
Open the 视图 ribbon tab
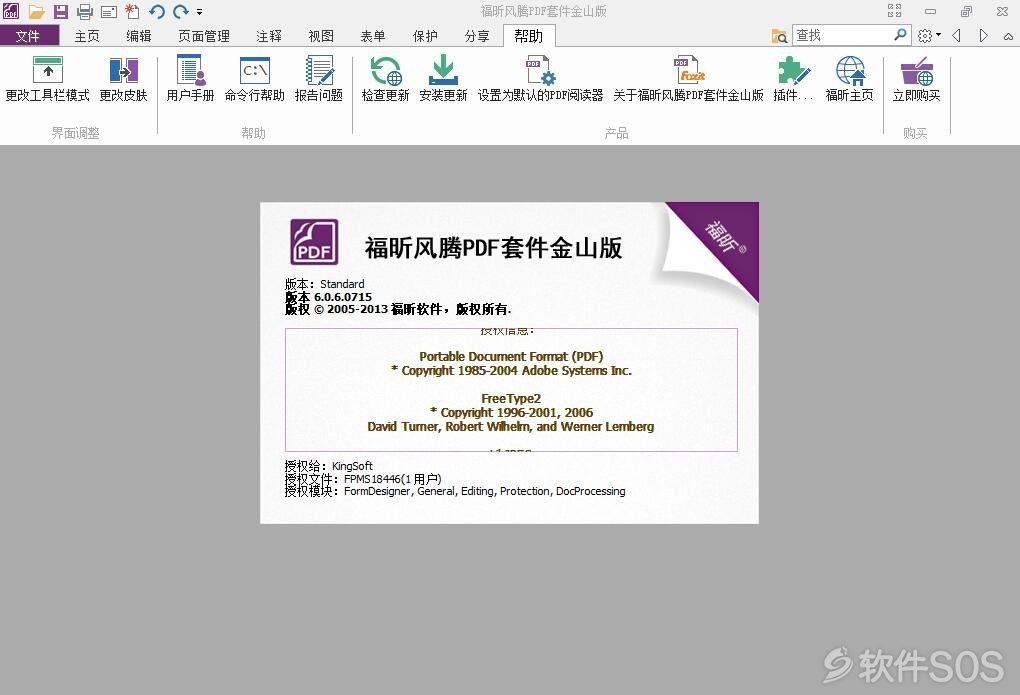pyautogui.click(x=321, y=36)
